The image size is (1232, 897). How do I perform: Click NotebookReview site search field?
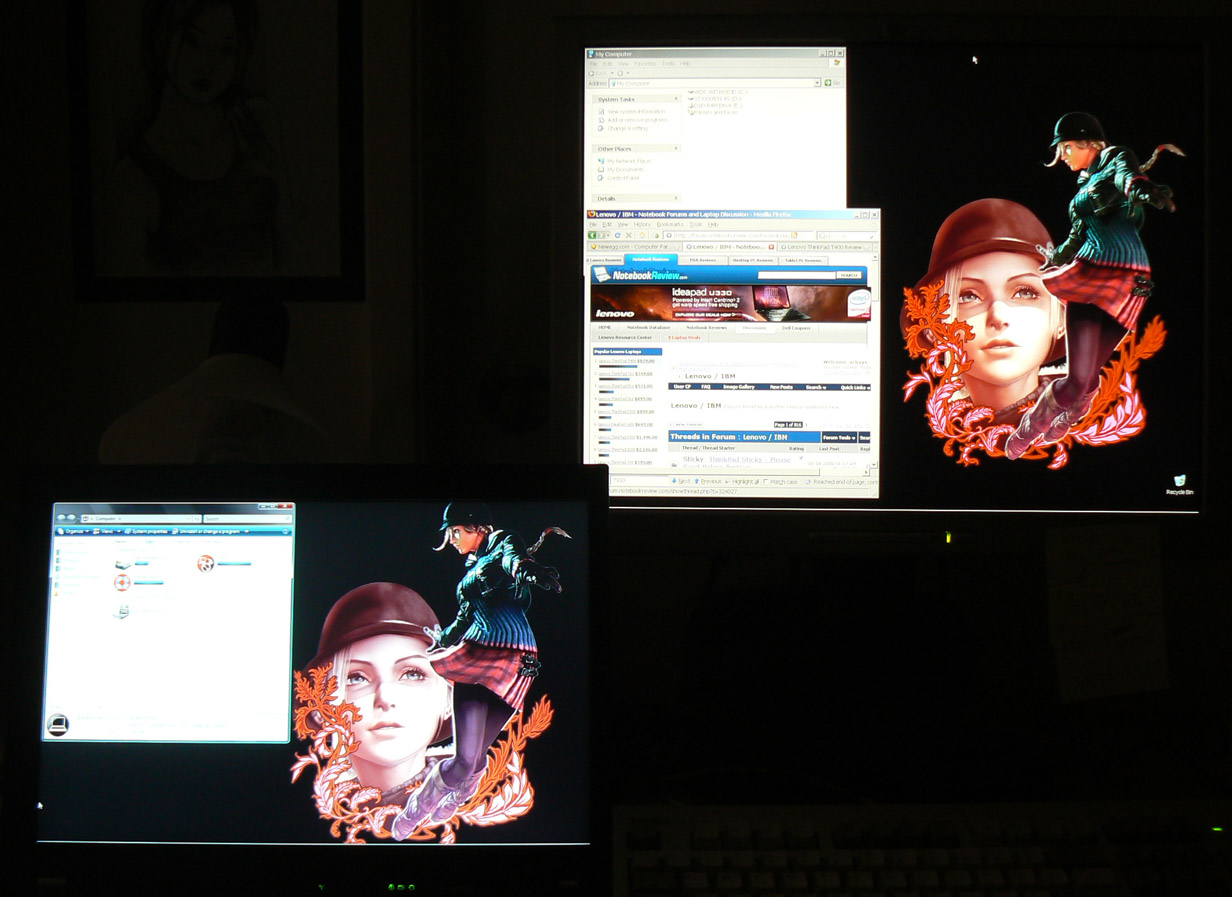pos(796,275)
